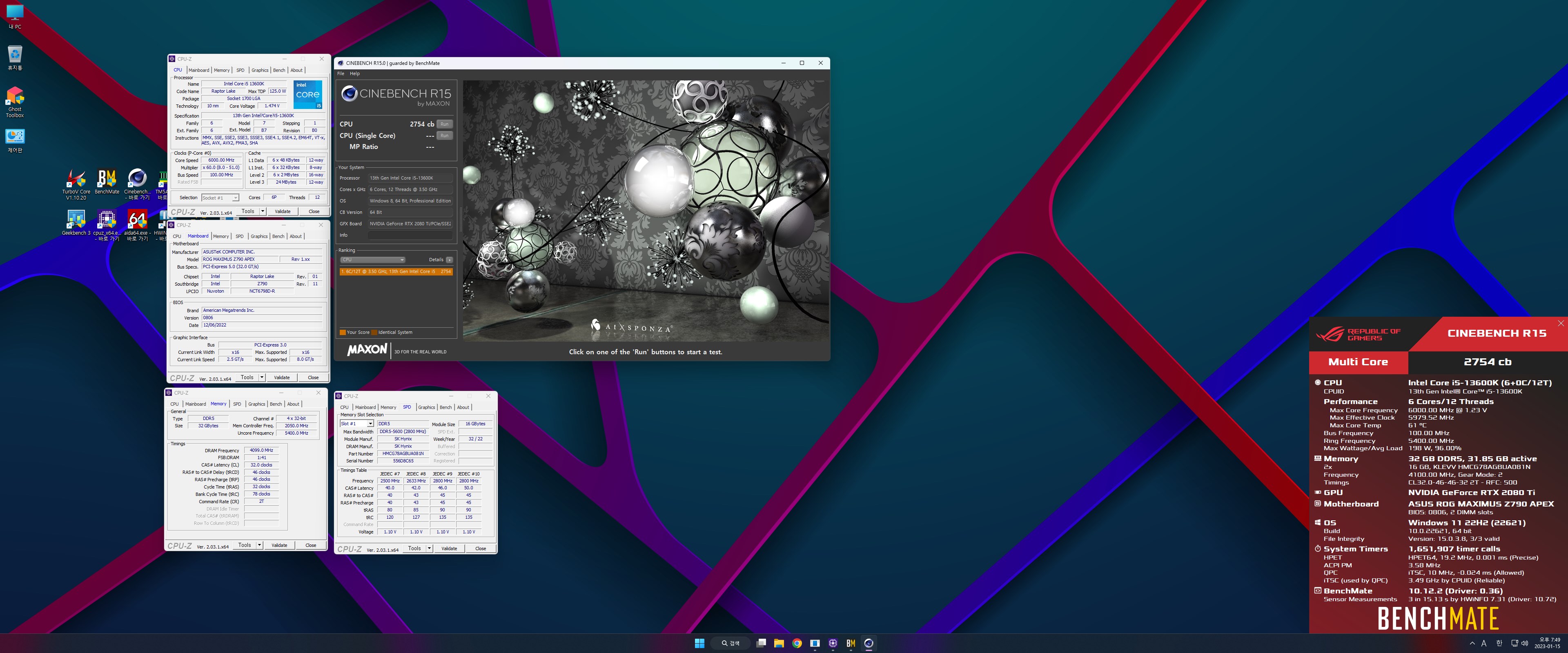Screen dimensions: 1568x653
Task: Switch to Mainboard tab in top CPU-Z window
Action: click(199, 70)
